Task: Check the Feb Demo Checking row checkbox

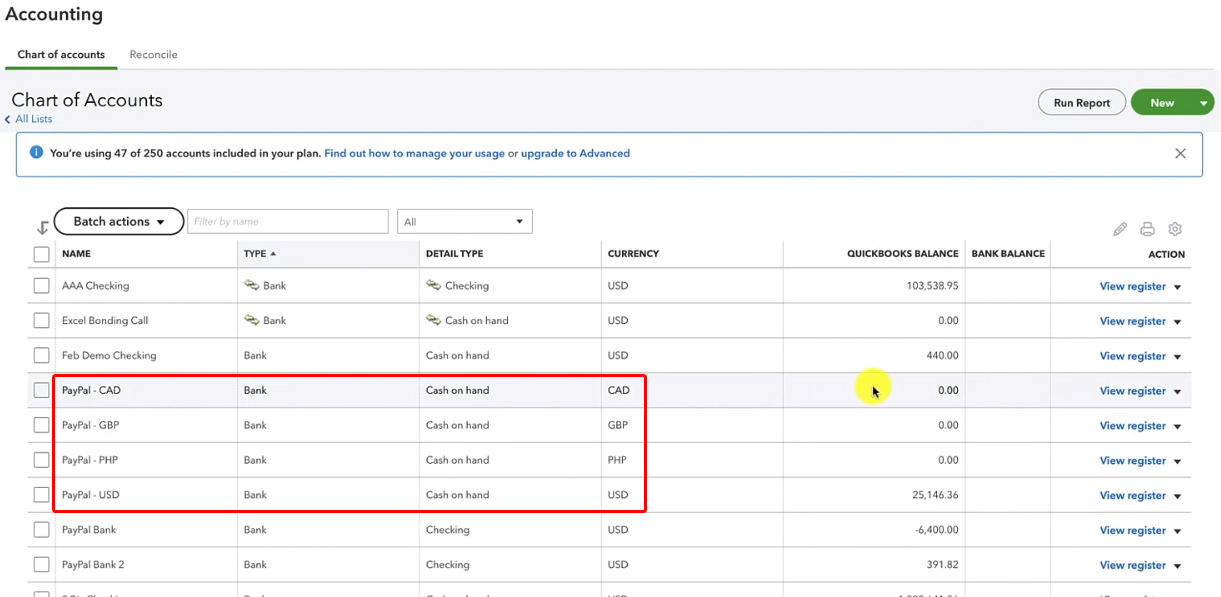Action: 41,355
